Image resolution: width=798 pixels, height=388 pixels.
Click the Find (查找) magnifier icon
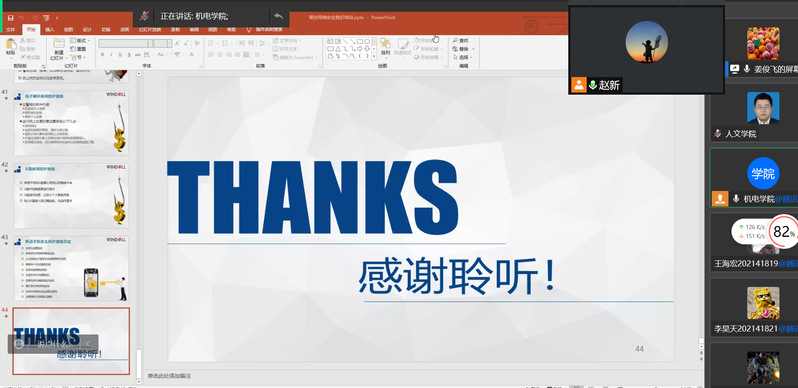[x=455, y=40]
